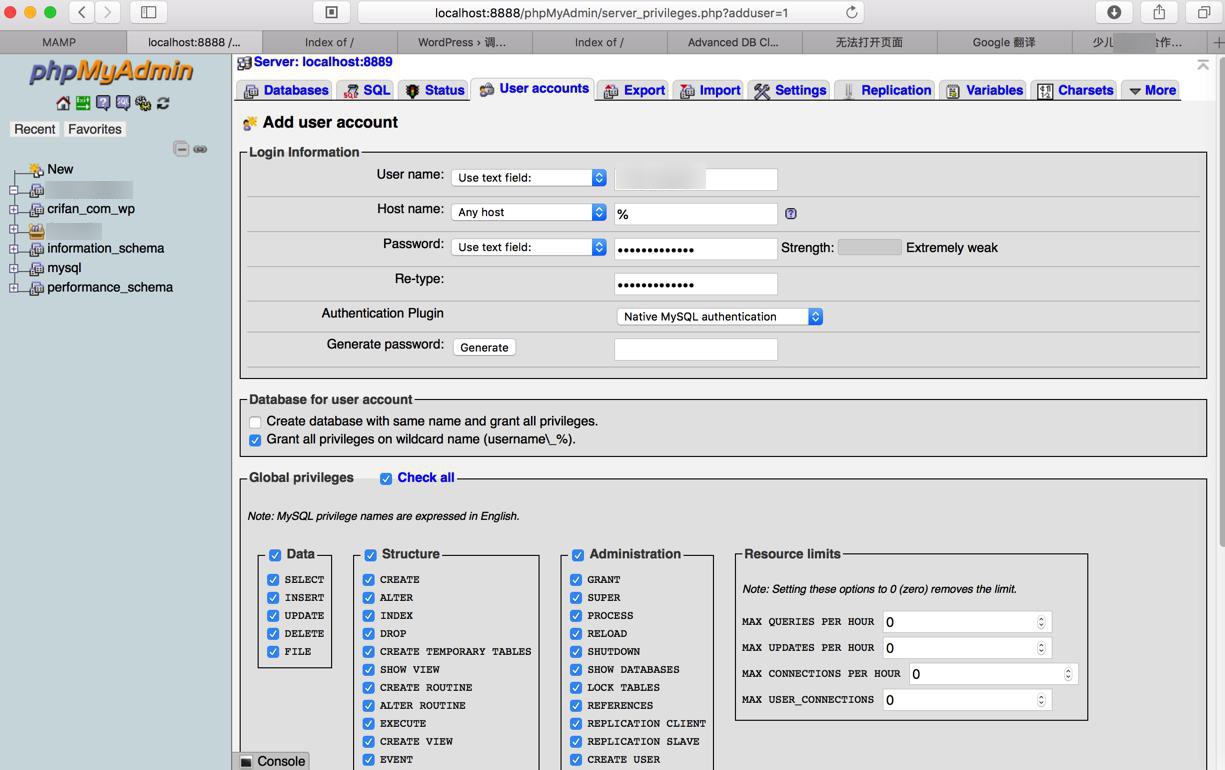The image size is (1225, 770).
Task: Show Safari tab overview icon
Action: coord(1204,12)
